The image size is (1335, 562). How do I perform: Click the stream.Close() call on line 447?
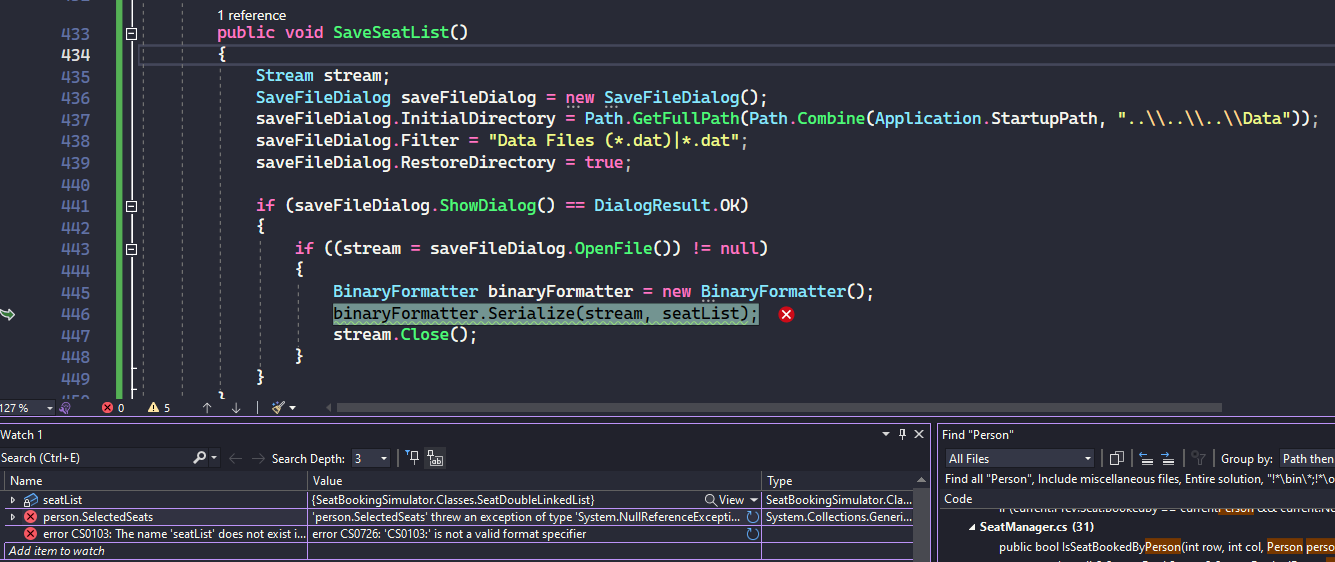pos(405,334)
